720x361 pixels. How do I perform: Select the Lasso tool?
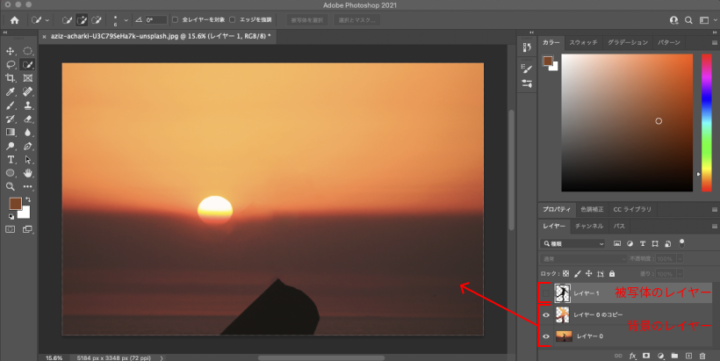point(10,65)
